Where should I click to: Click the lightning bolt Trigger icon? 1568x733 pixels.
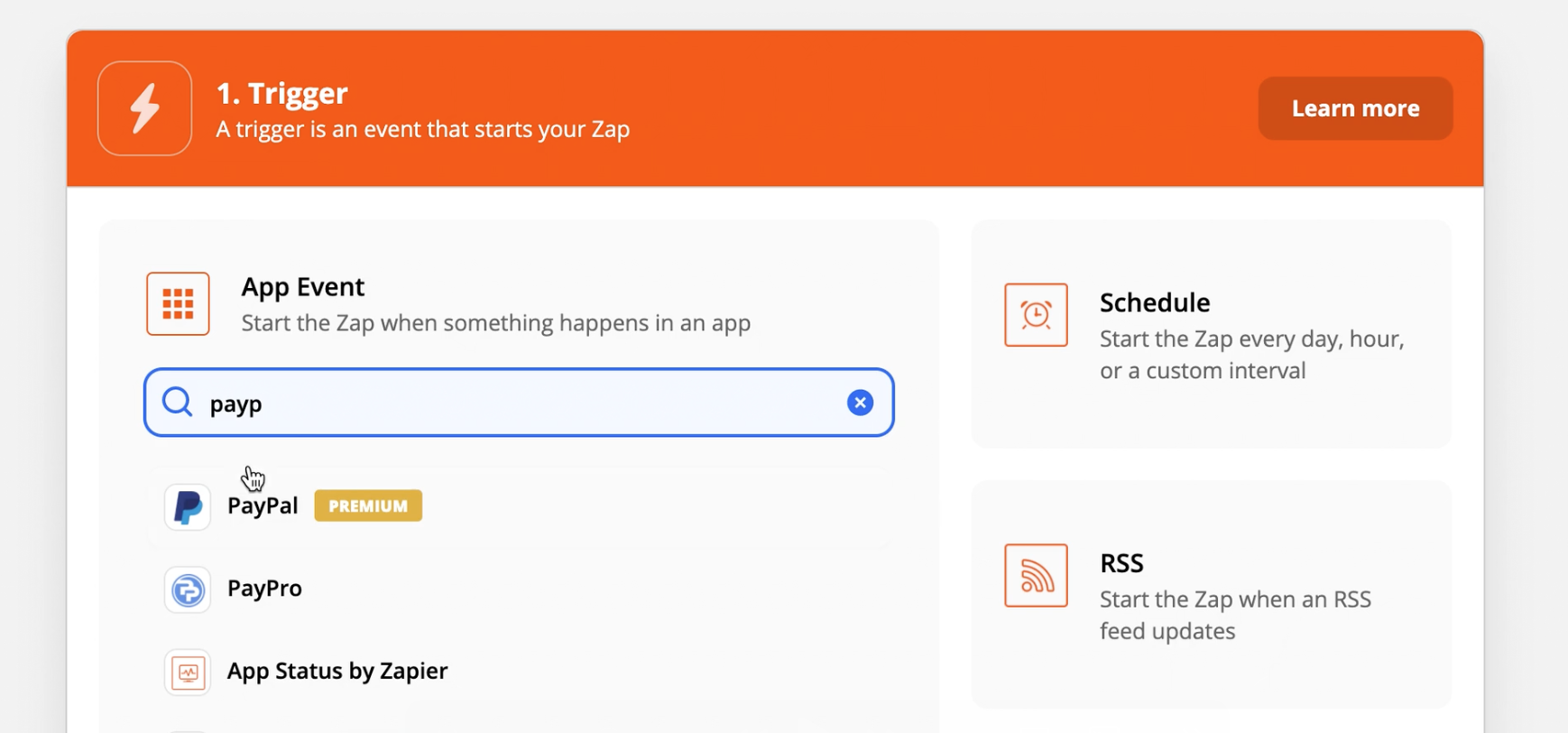tap(144, 108)
